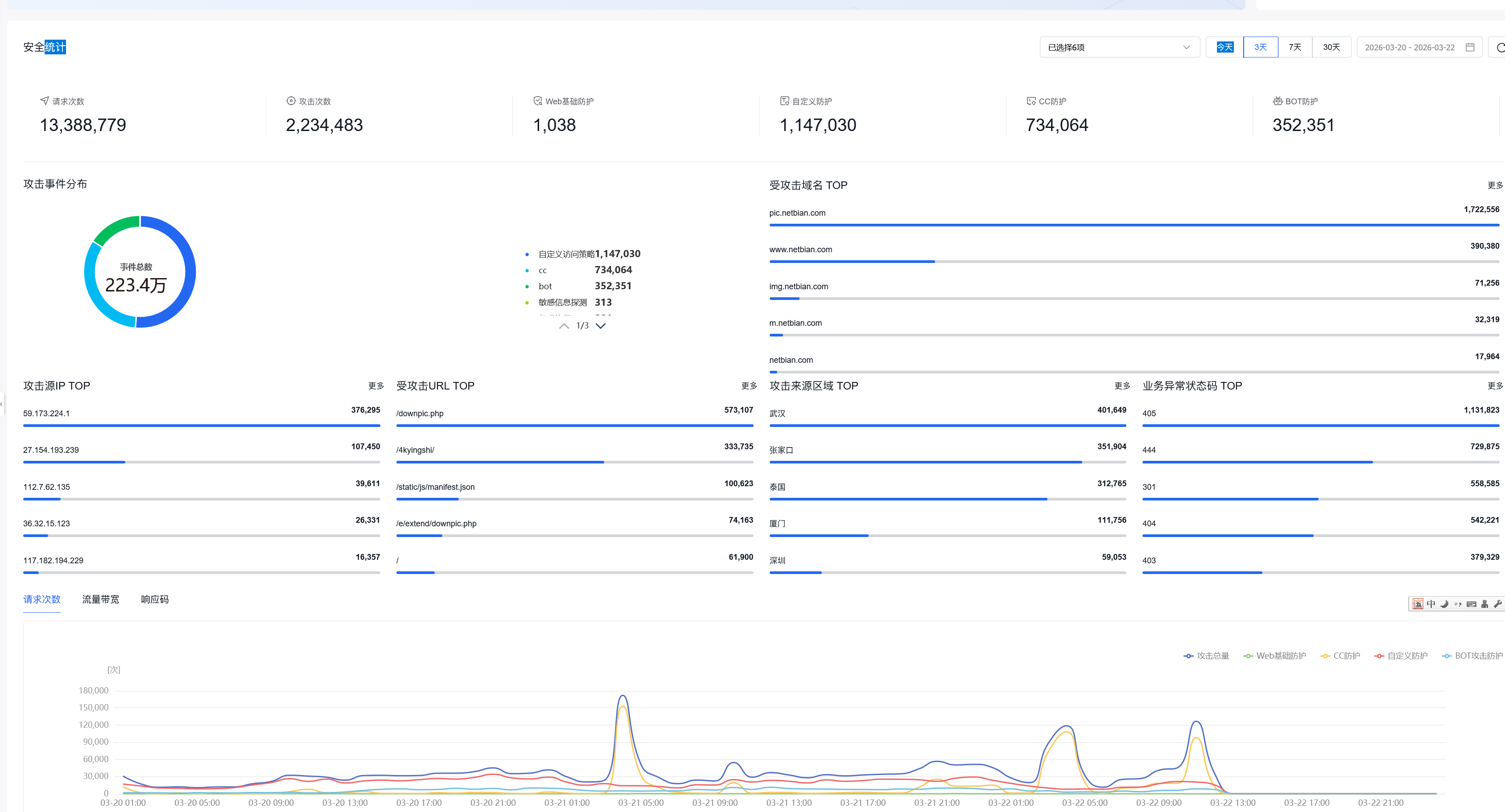Click the calendar icon in the date field

(x=1470, y=47)
